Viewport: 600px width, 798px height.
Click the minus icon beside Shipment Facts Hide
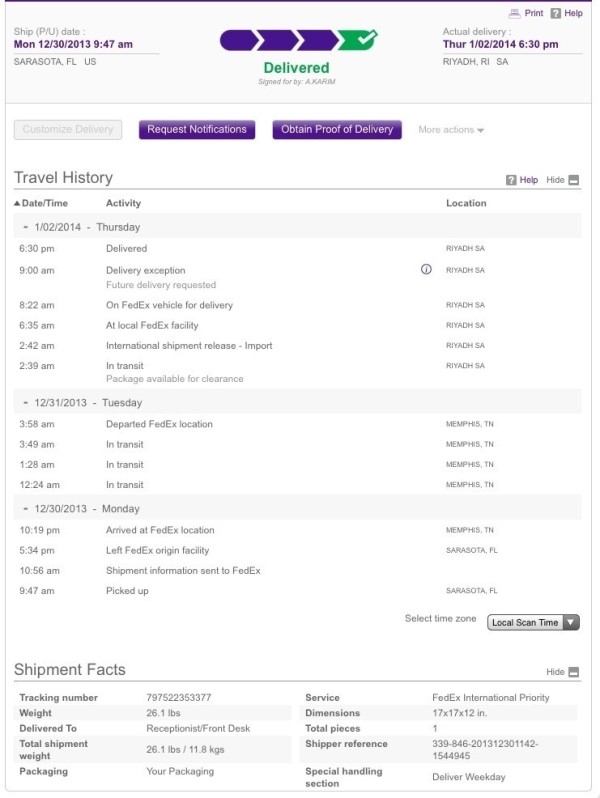point(574,672)
